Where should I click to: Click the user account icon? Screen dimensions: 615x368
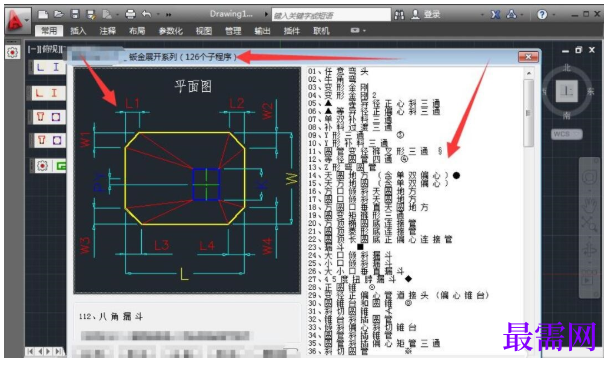[415, 15]
